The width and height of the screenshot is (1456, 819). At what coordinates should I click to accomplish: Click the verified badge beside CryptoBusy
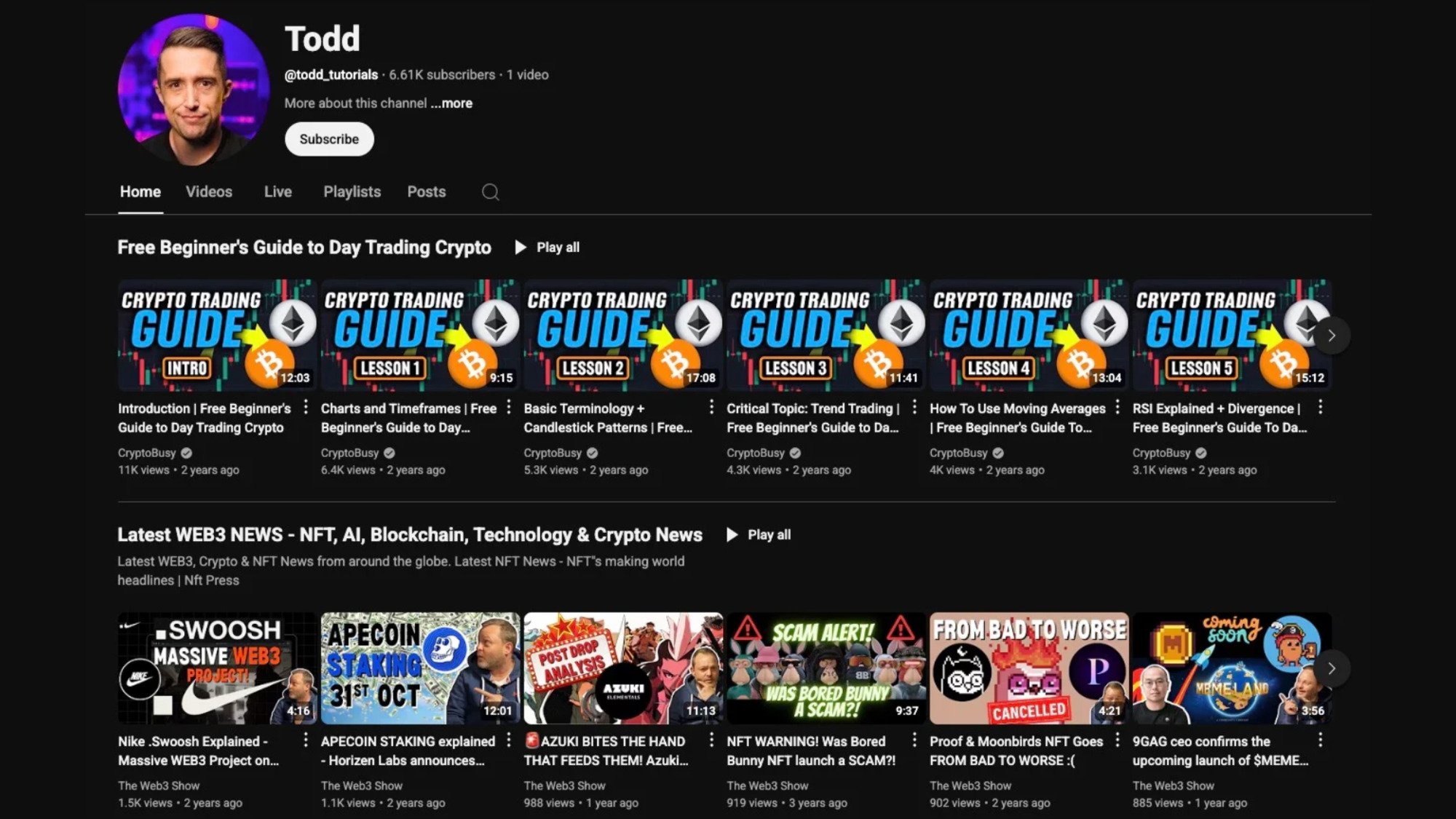(185, 453)
